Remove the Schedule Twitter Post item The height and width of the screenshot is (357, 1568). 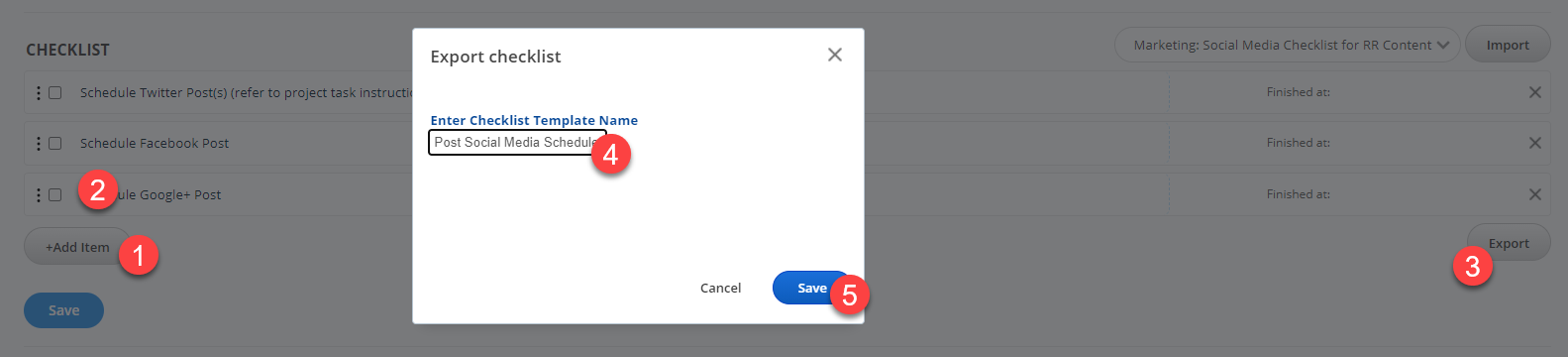point(1534,92)
